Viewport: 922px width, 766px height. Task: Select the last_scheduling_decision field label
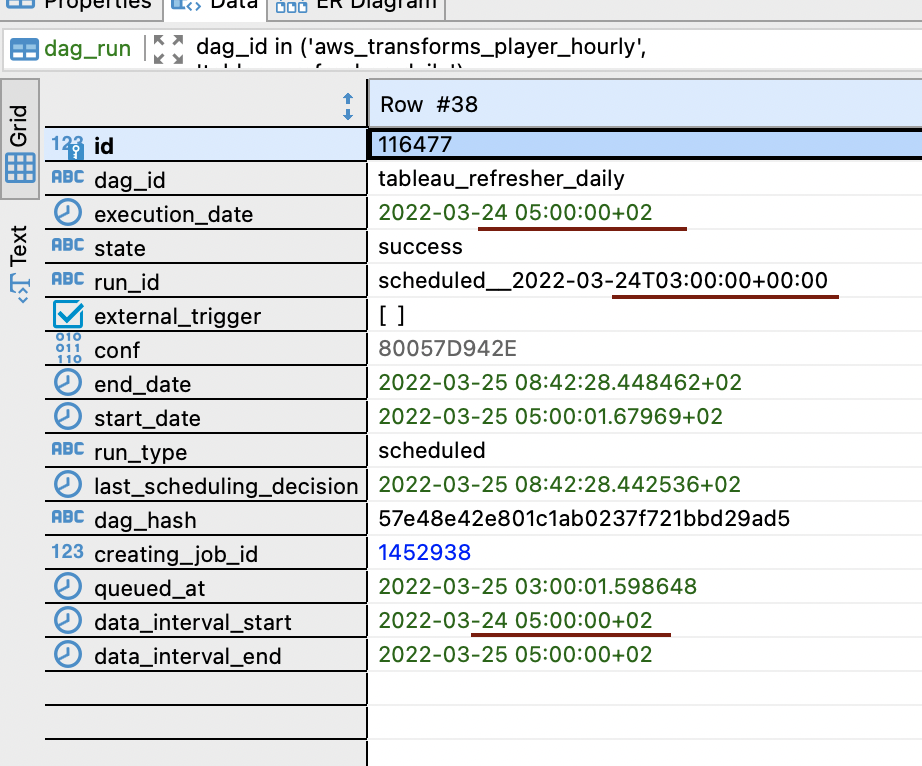coord(226,487)
